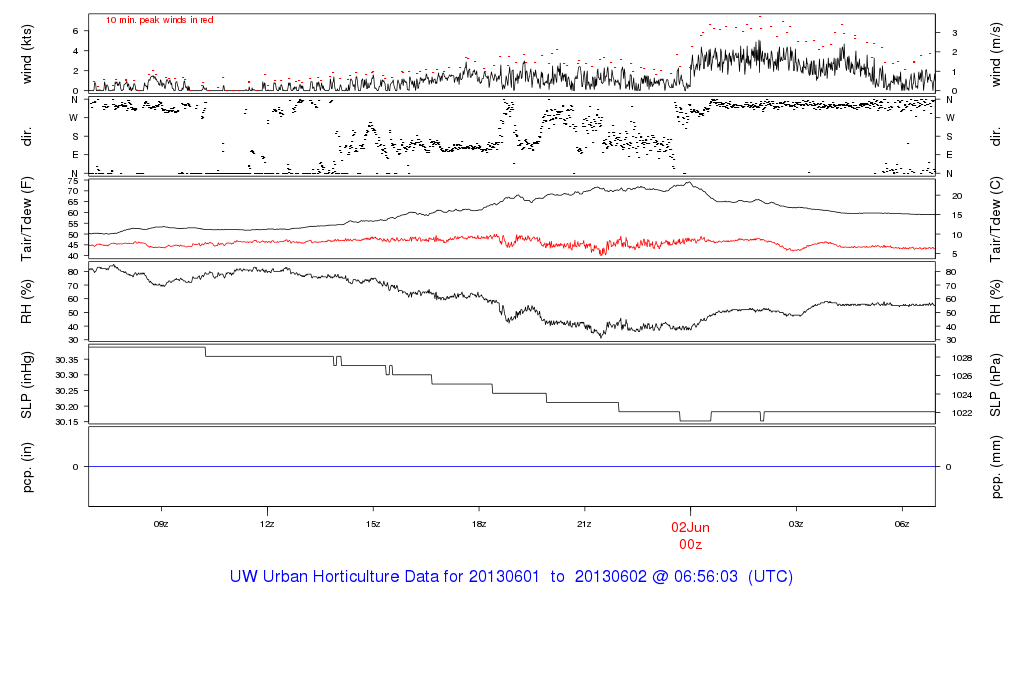Viewport: 1024px width, 700px height.
Task: Click the 'Tair/Tdew (F)' axis title
Action: tap(27, 219)
